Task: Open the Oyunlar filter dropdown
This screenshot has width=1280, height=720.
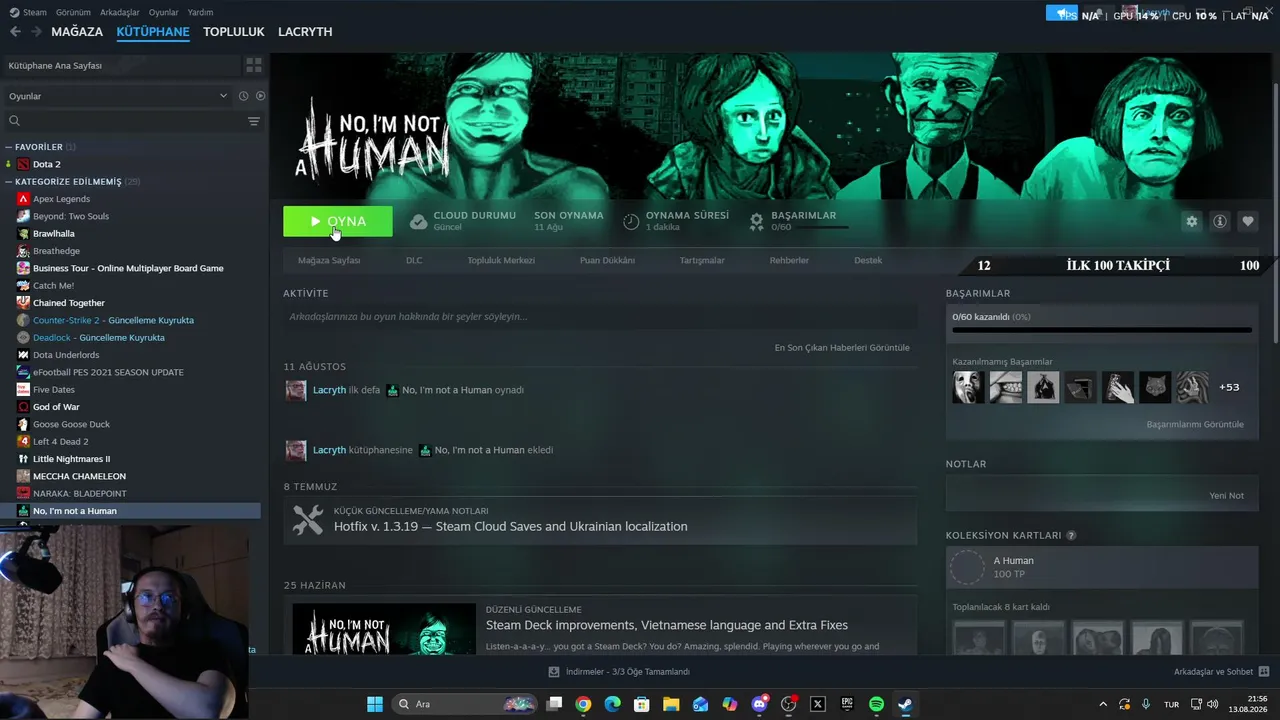Action: (x=118, y=96)
